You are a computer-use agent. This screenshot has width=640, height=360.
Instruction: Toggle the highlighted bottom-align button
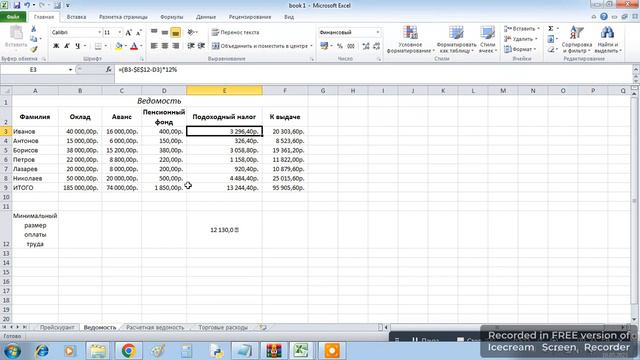pyautogui.click(x=176, y=32)
